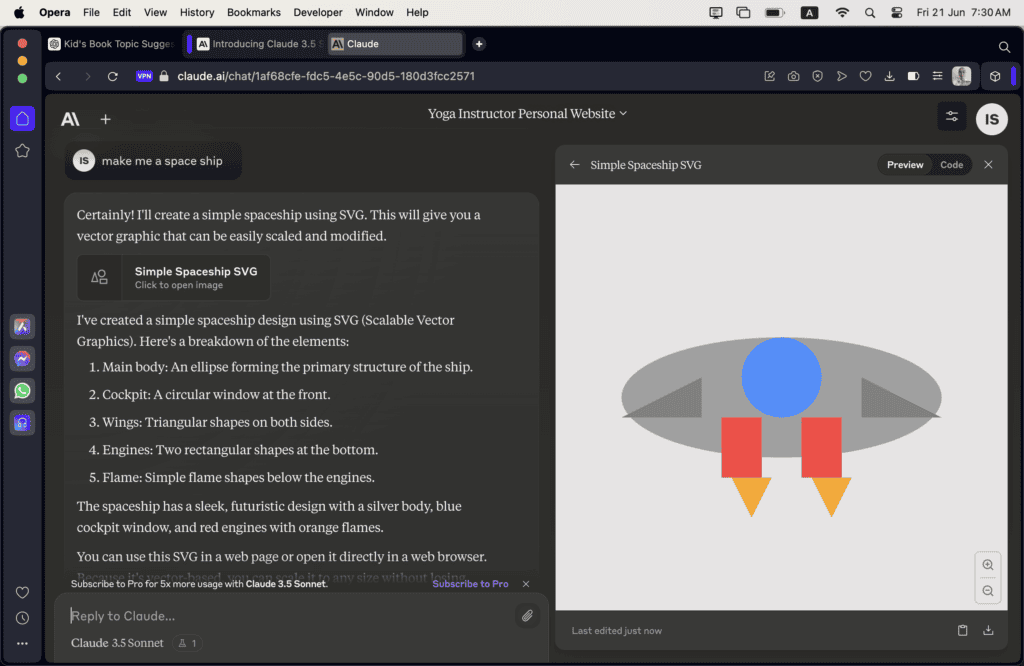Toggle the battery saver toolbar icon
The image size is (1024, 666).
[913, 76]
